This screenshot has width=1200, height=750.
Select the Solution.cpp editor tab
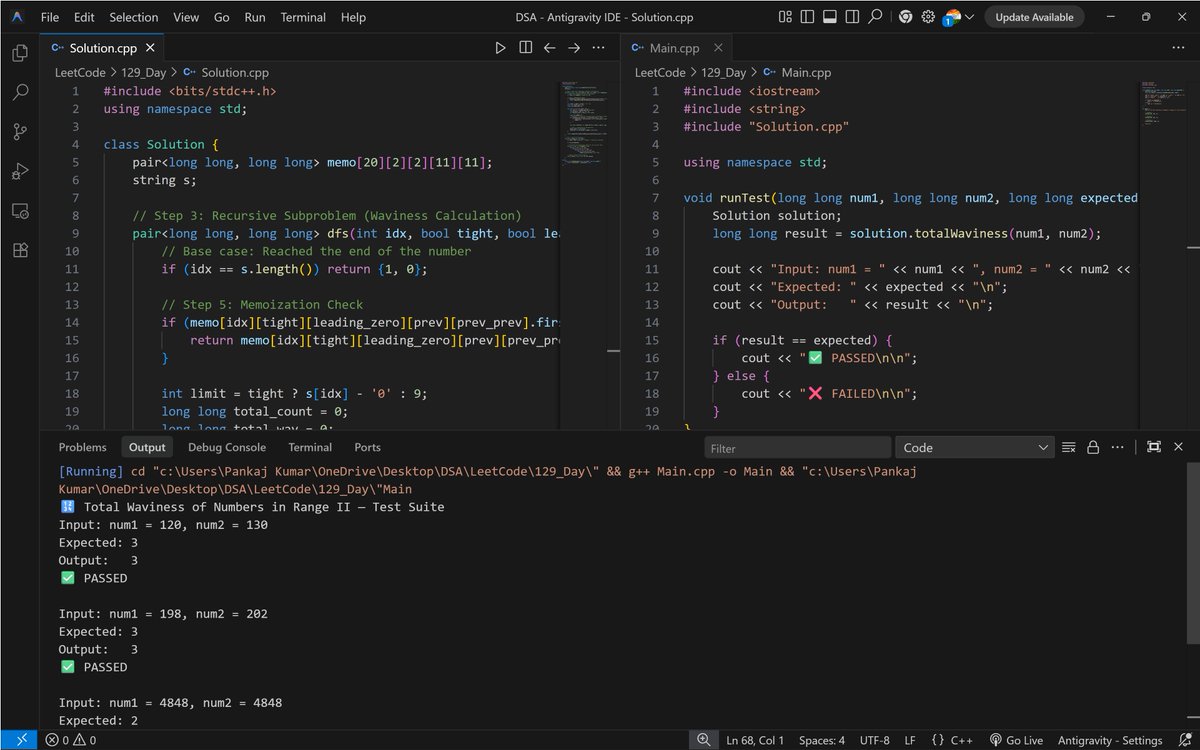(102, 48)
